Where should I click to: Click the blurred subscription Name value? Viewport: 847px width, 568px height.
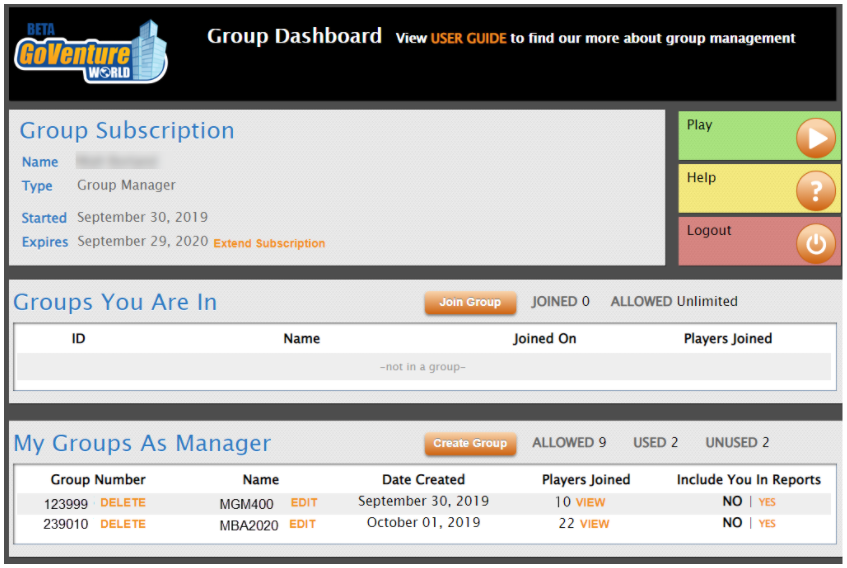pyautogui.click(x=117, y=161)
